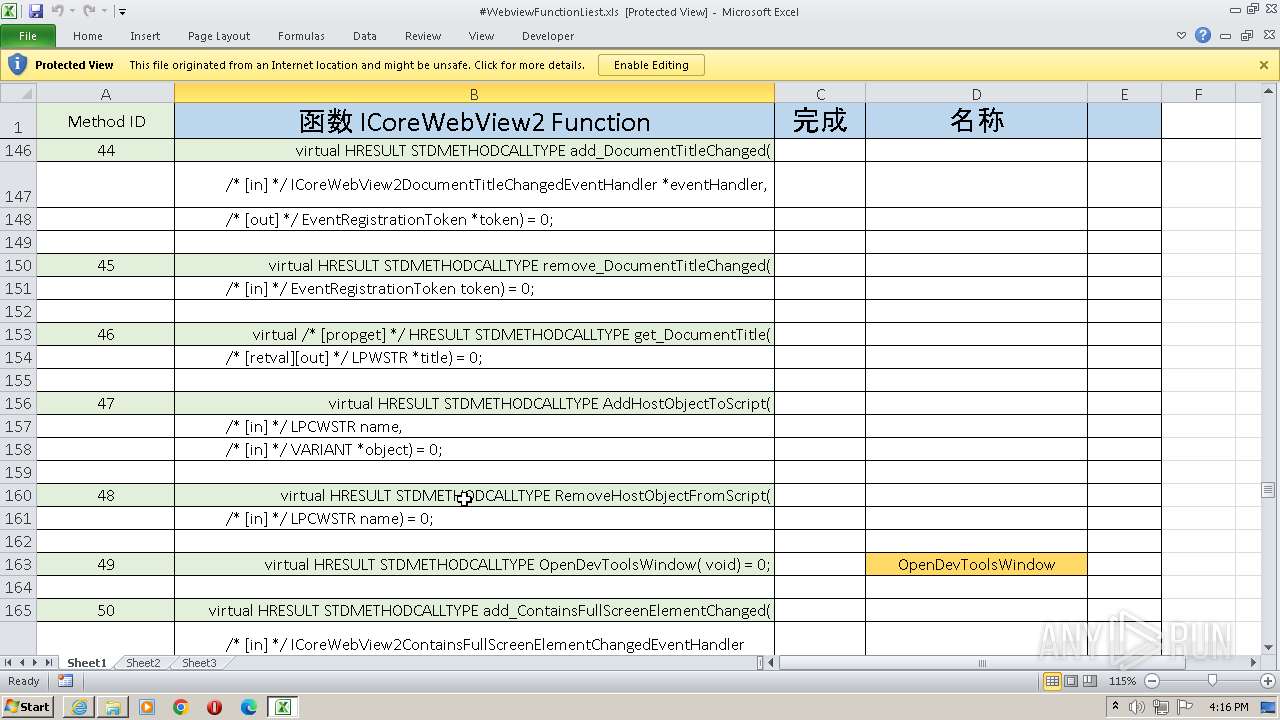The height and width of the screenshot is (720, 1280).
Task: Switch to the Home ribbon tab
Action: tap(87, 36)
